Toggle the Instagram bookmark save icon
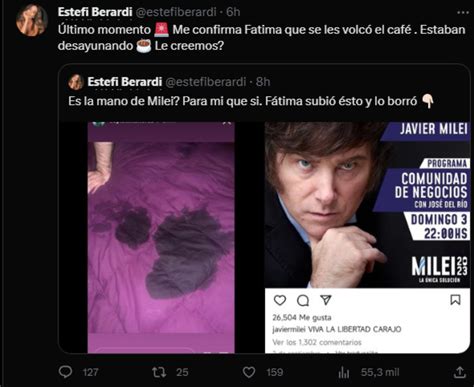The image size is (474, 387). pyautogui.click(x=455, y=300)
